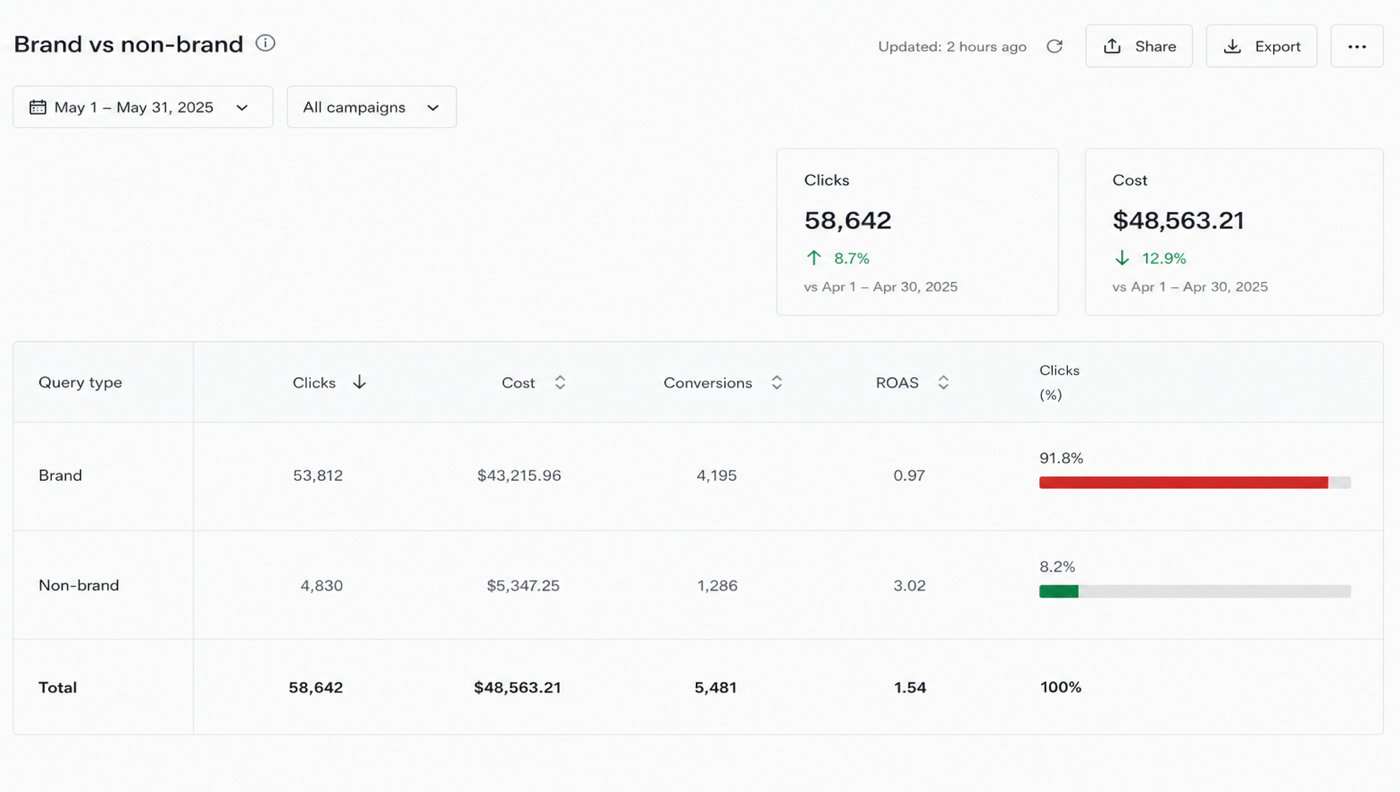Sort by Conversions using its sort icon

pyautogui.click(x=776, y=382)
